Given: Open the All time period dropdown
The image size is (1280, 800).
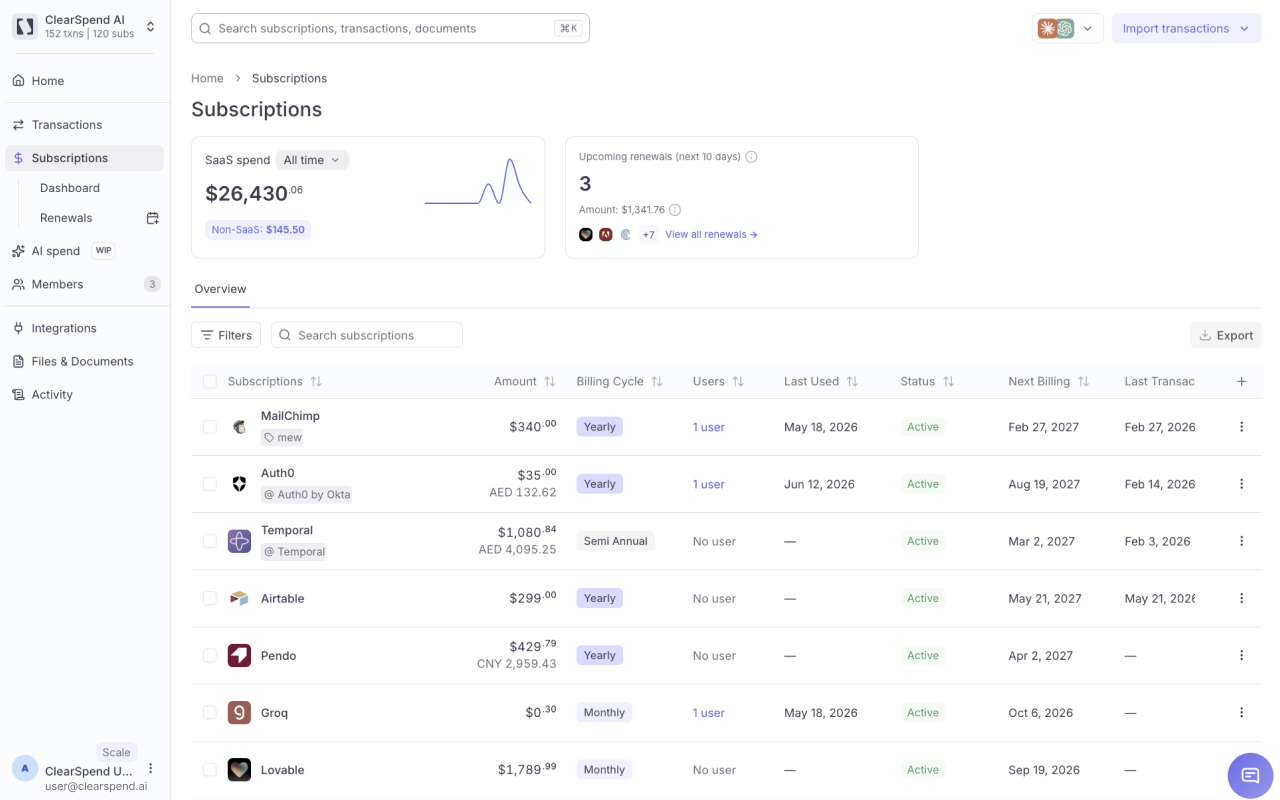Looking at the screenshot, I should 312,160.
